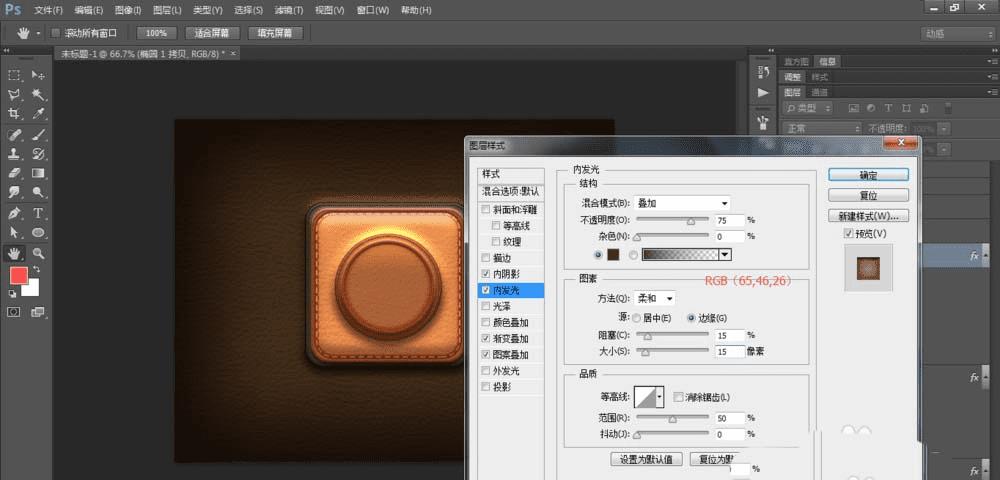Select the Eraser tool

(13, 173)
